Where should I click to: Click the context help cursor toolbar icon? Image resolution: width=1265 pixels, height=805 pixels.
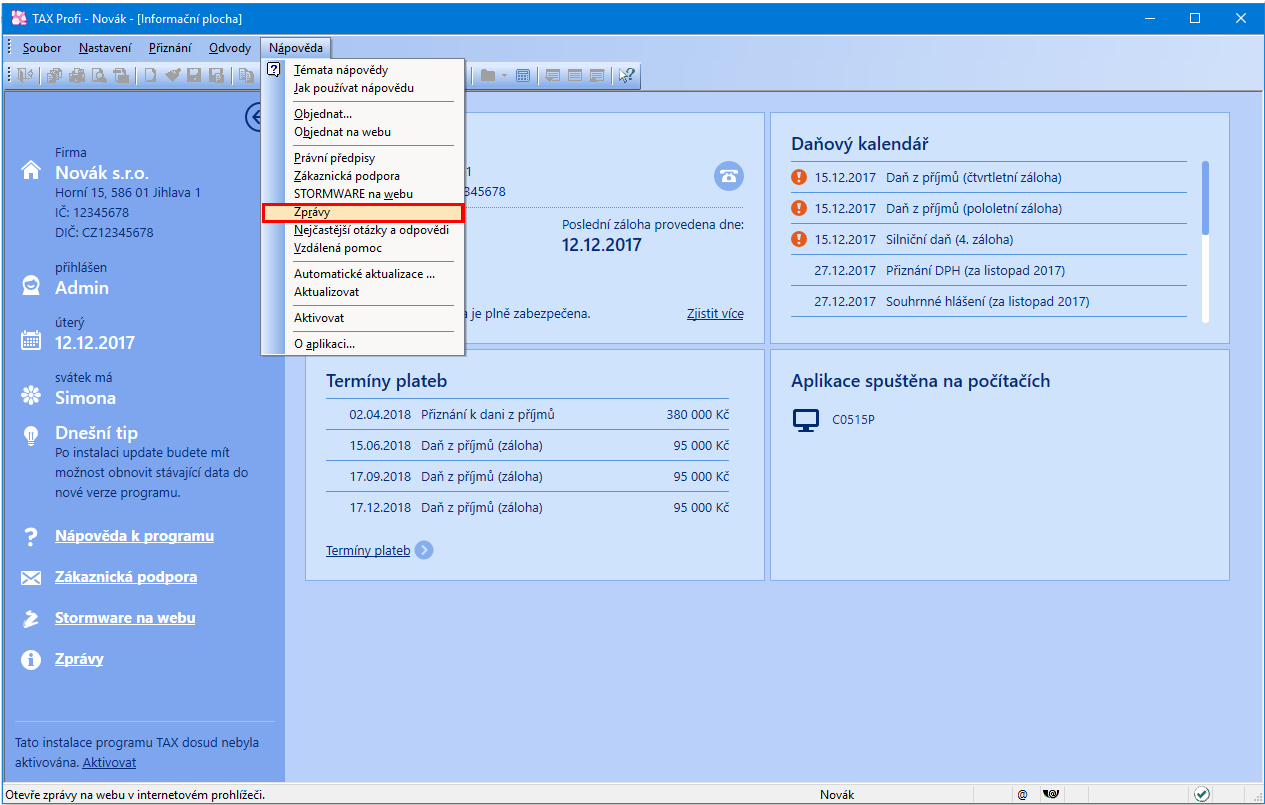[626, 75]
